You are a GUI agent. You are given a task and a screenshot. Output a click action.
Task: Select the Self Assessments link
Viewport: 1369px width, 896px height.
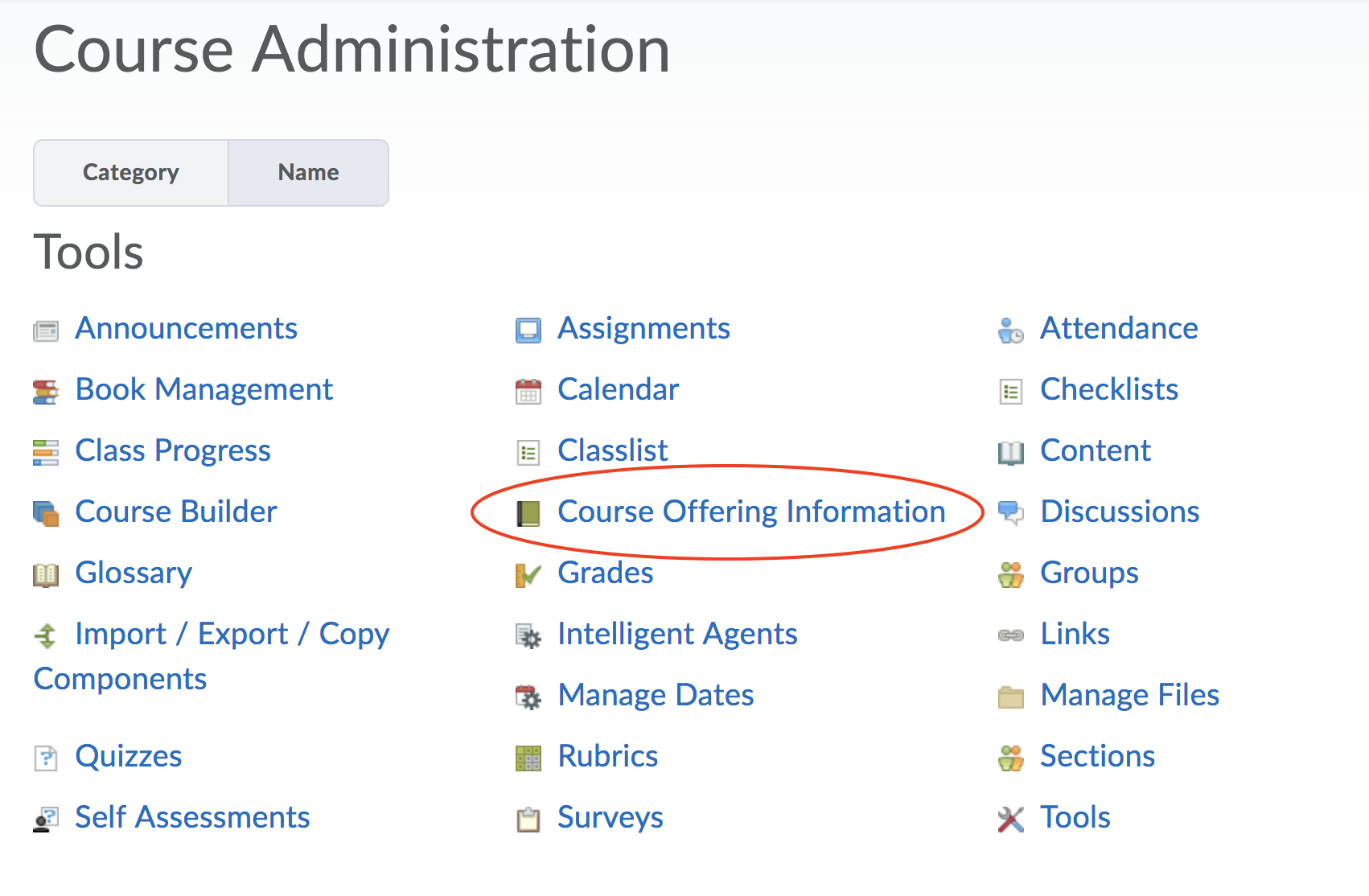(x=191, y=817)
